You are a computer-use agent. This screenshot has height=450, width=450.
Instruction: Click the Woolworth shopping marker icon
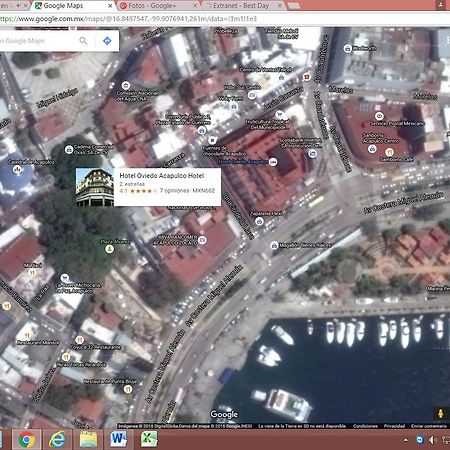pos(347,49)
